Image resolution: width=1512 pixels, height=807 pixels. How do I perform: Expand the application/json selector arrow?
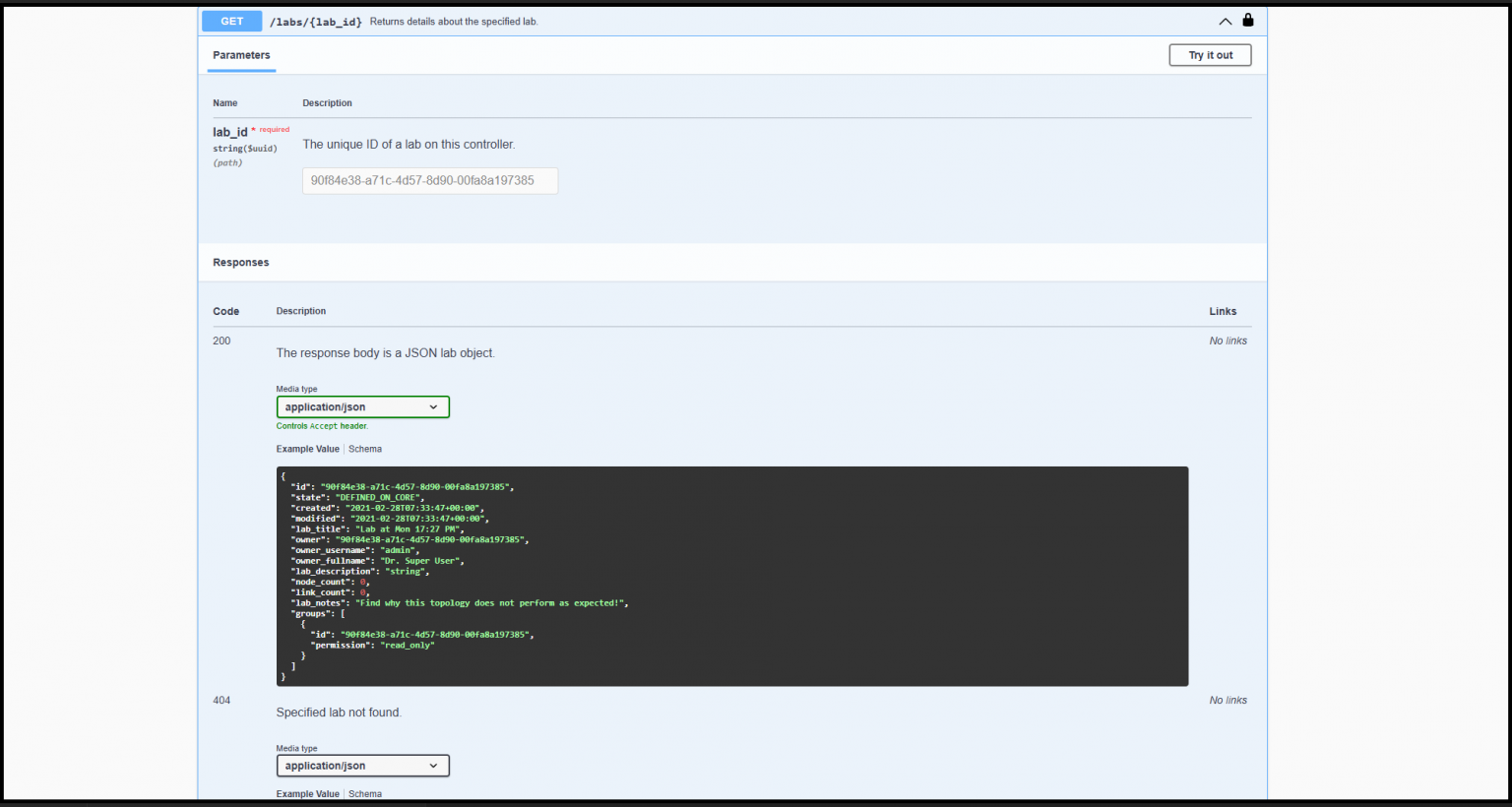pyautogui.click(x=433, y=406)
